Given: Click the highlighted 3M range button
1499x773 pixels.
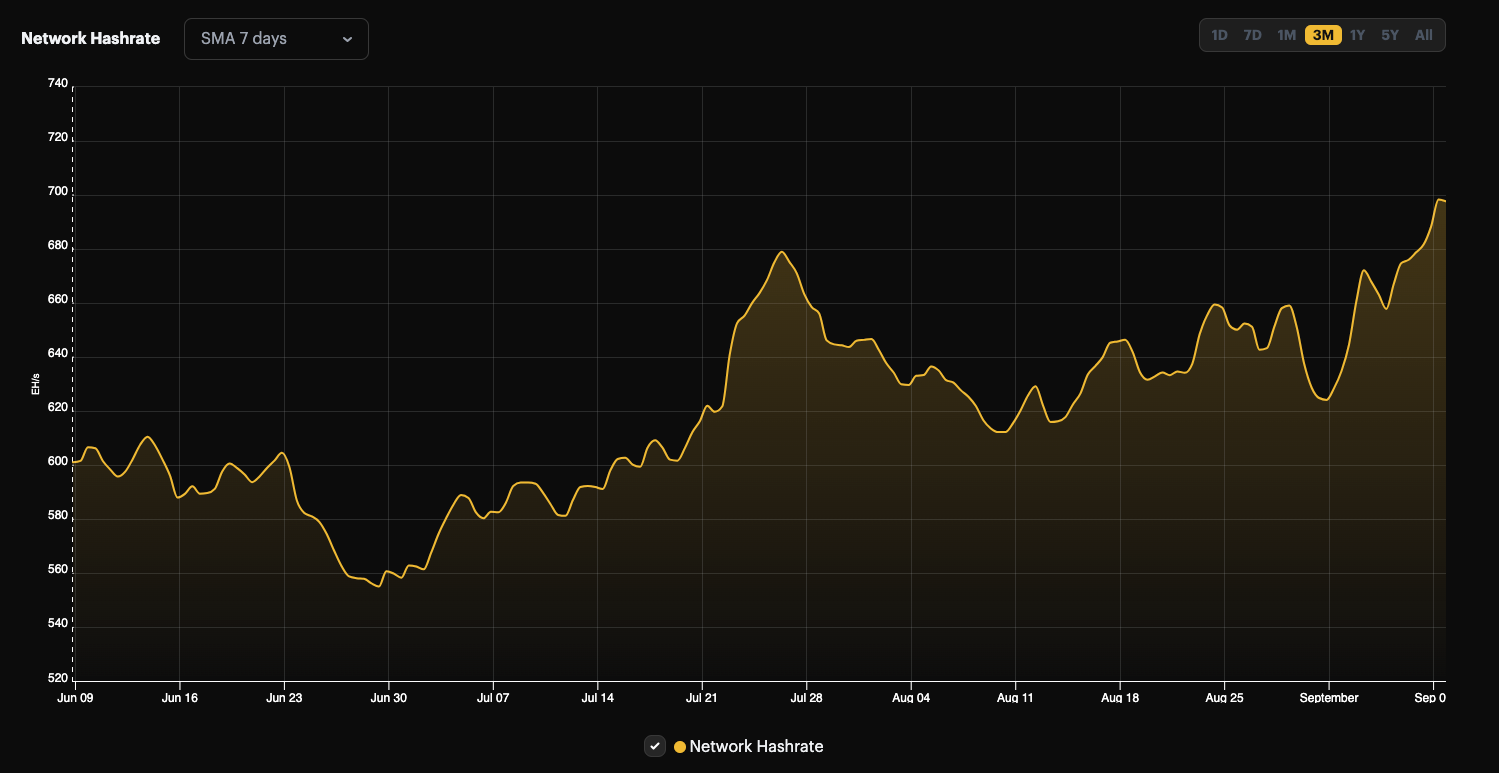Looking at the screenshot, I should [1322, 34].
